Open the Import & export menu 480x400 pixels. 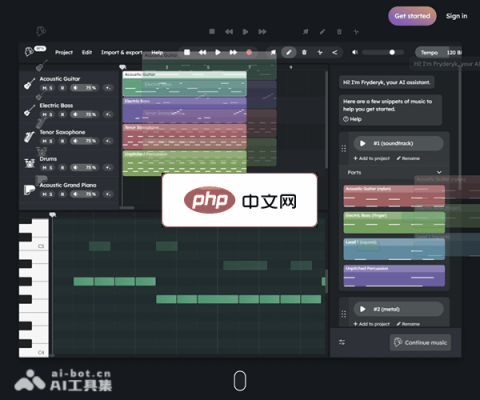pyautogui.click(x=122, y=52)
